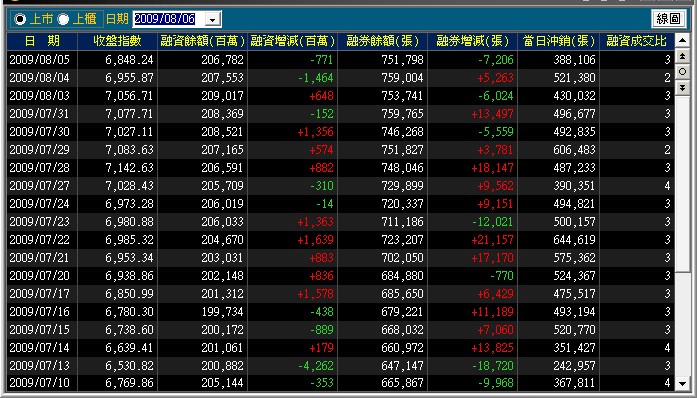Select the 上櫃 radio button
The width and height of the screenshot is (697, 398).
click(x=63, y=19)
